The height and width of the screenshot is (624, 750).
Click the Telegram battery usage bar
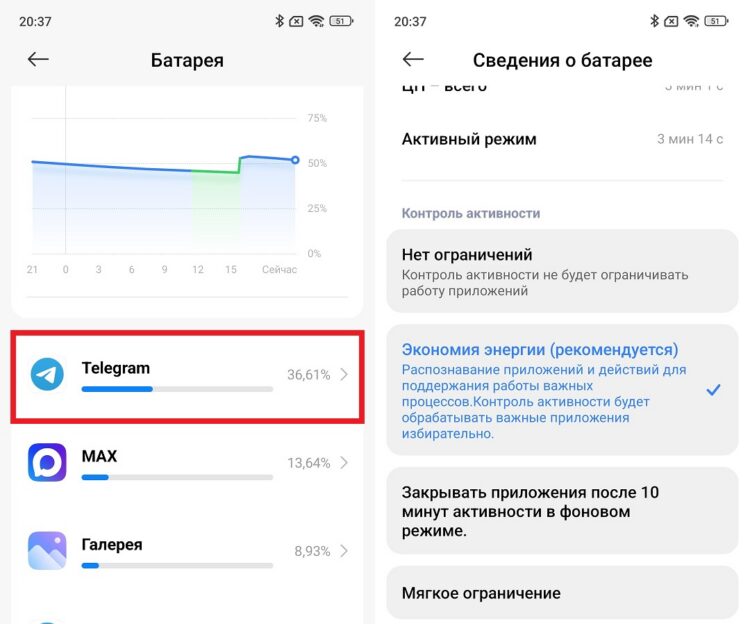pyautogui.click(x=177, y=388)
